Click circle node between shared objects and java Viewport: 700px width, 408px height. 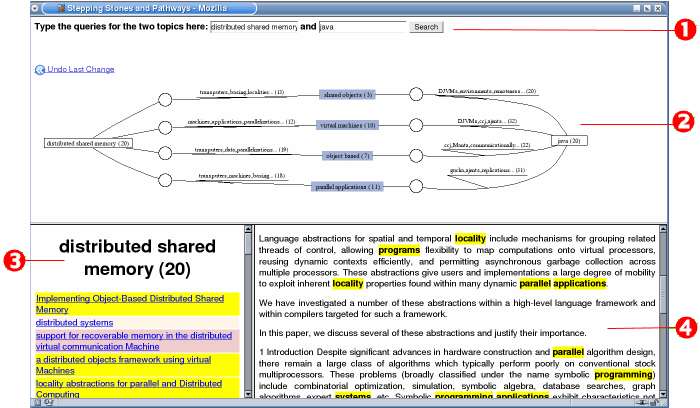(416, 94)
